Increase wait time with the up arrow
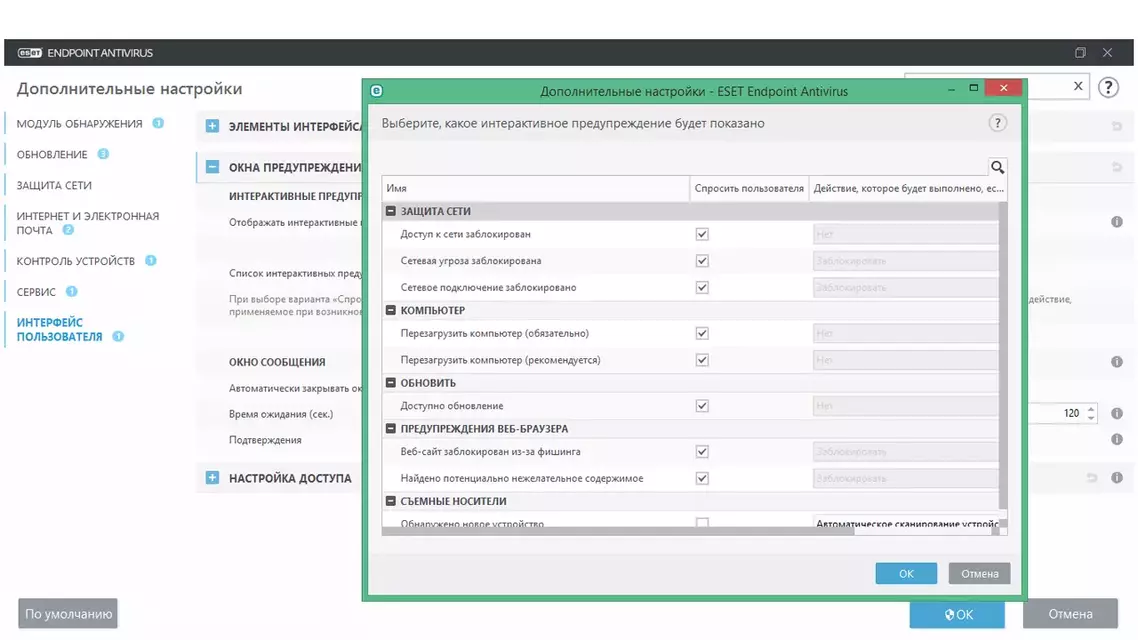This screenshot has height=640, width=1138. [x=1090, y=409]
